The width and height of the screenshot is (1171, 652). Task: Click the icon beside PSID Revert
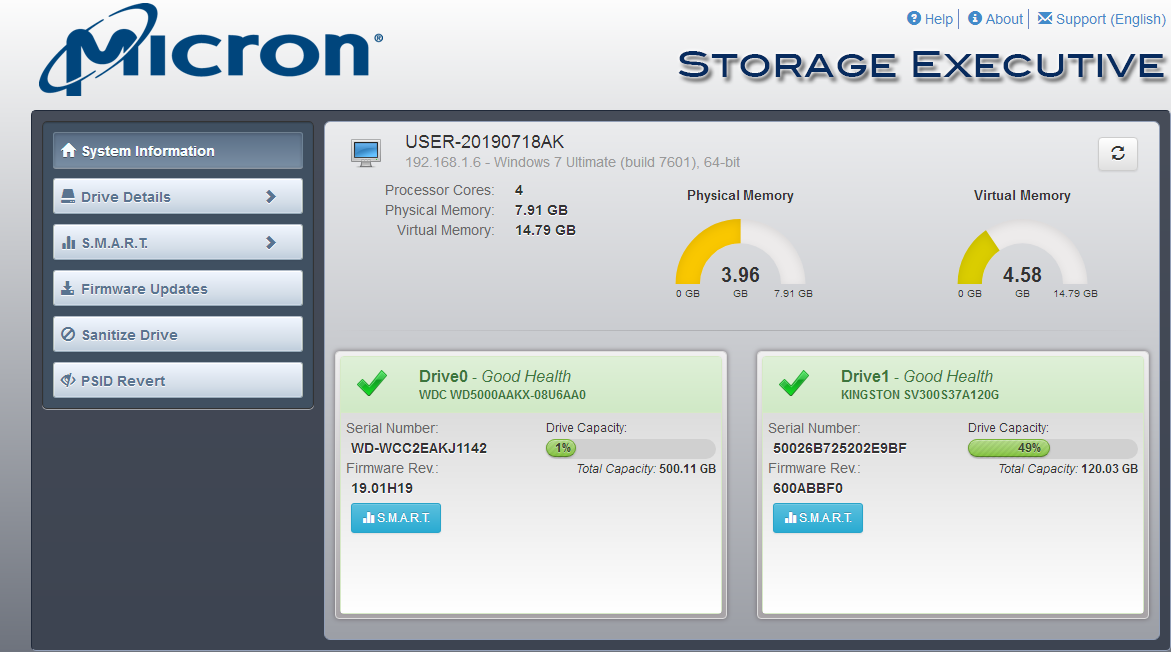68,380
